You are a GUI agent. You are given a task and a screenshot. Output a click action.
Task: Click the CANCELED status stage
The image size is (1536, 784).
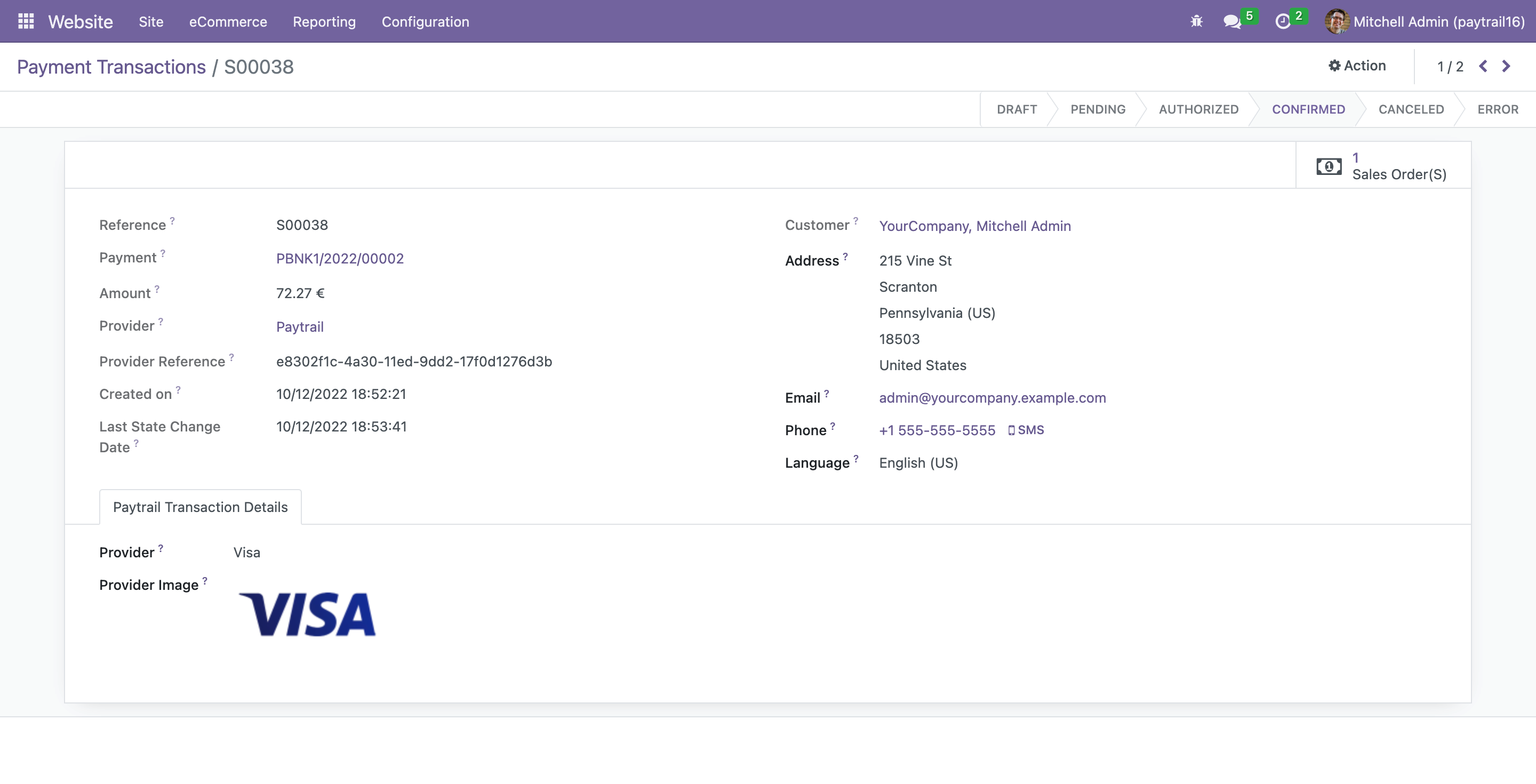1411,109
